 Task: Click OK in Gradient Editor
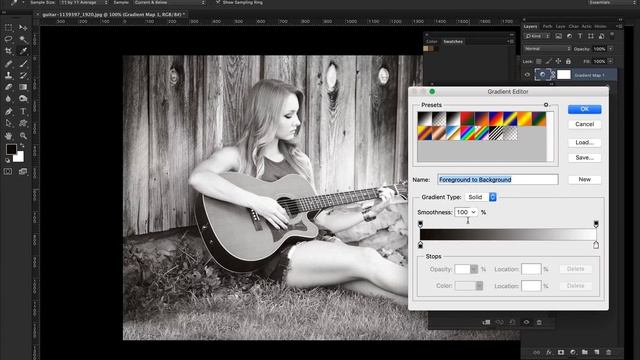[584, 109]
